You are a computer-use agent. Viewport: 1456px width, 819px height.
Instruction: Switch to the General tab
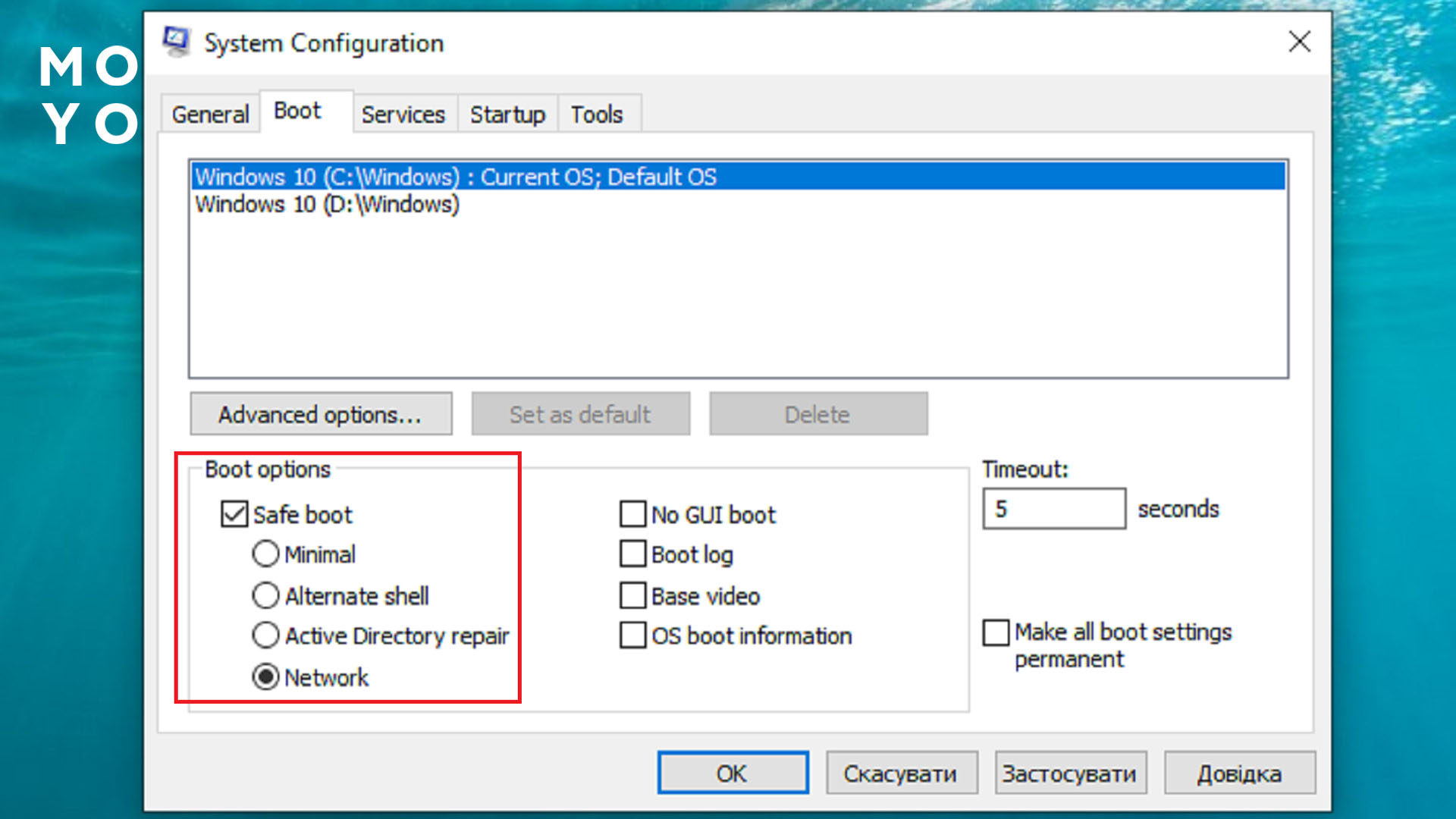pyautogui.click(x=210, y=115)
